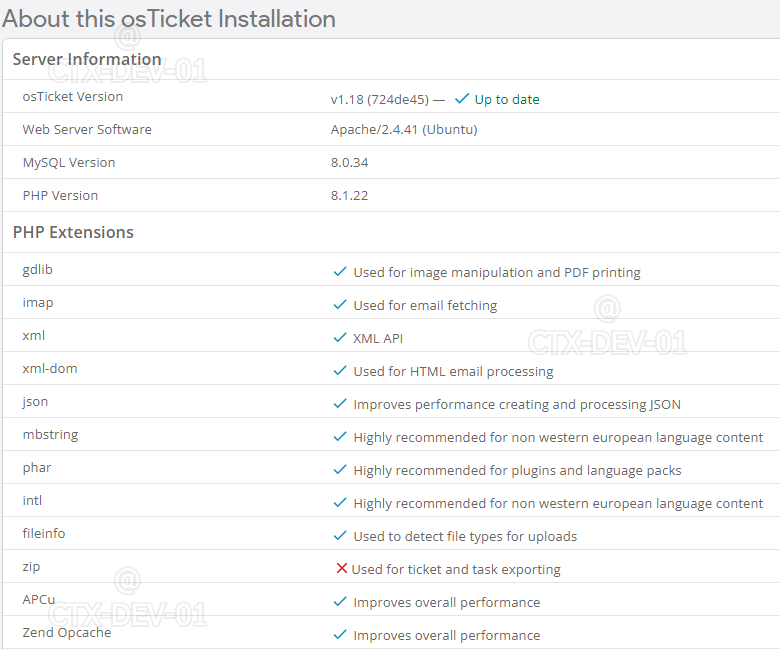Click the 'xml-dom' extension name
780x650 pixels.
point(50,369)
